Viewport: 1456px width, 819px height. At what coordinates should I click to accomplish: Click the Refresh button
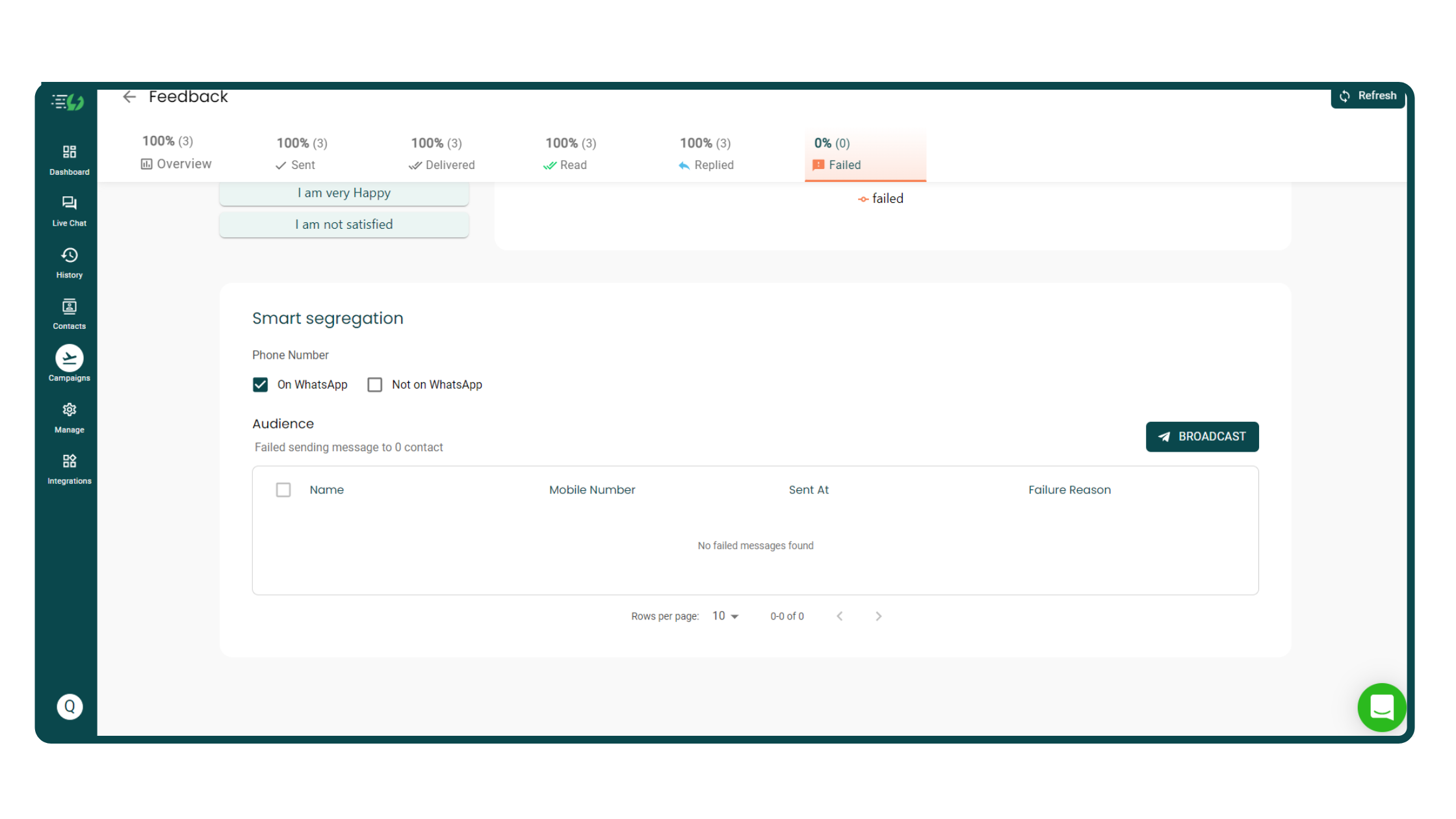(x=1368, y=96)
